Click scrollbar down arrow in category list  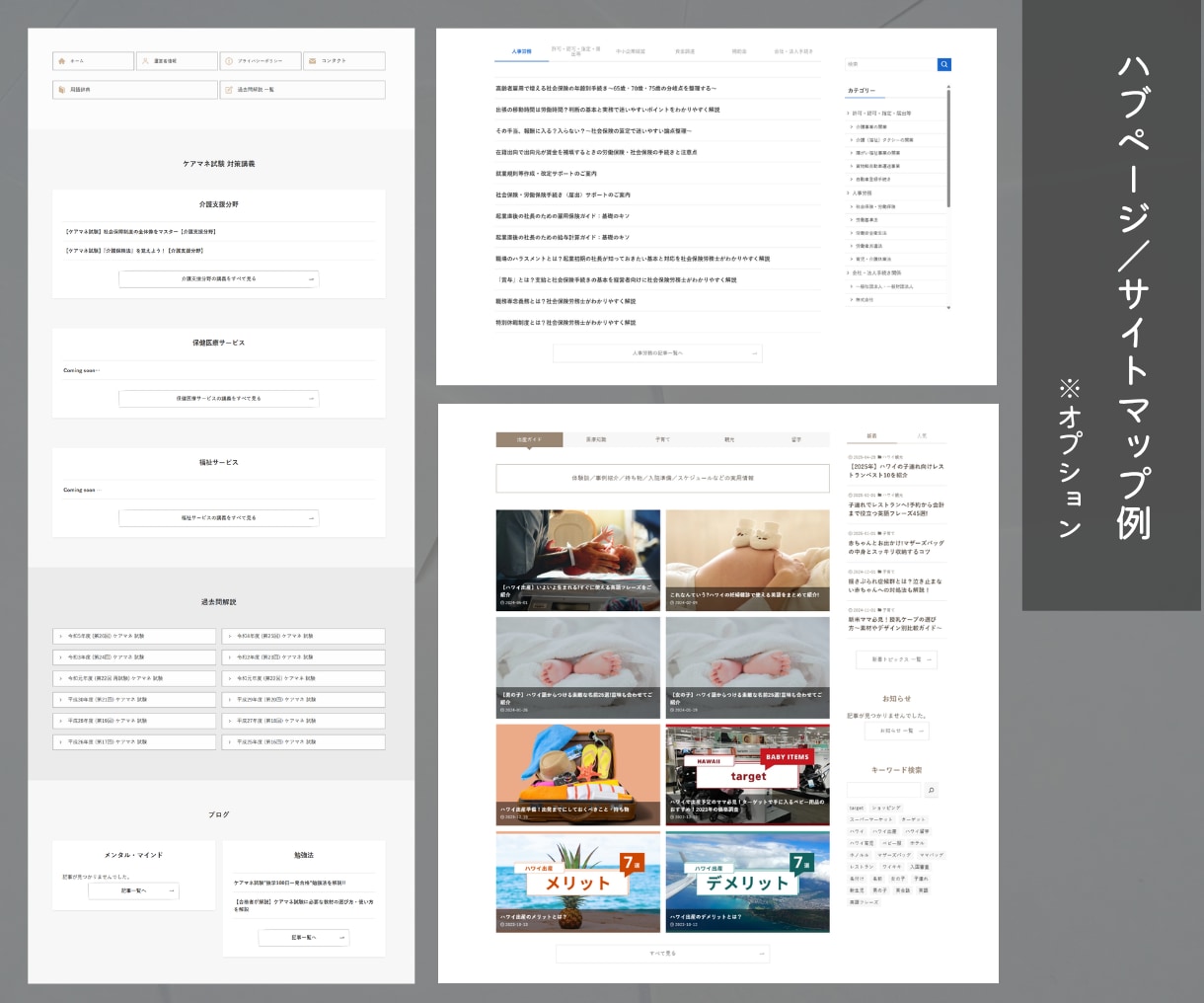tap(949, 308)
